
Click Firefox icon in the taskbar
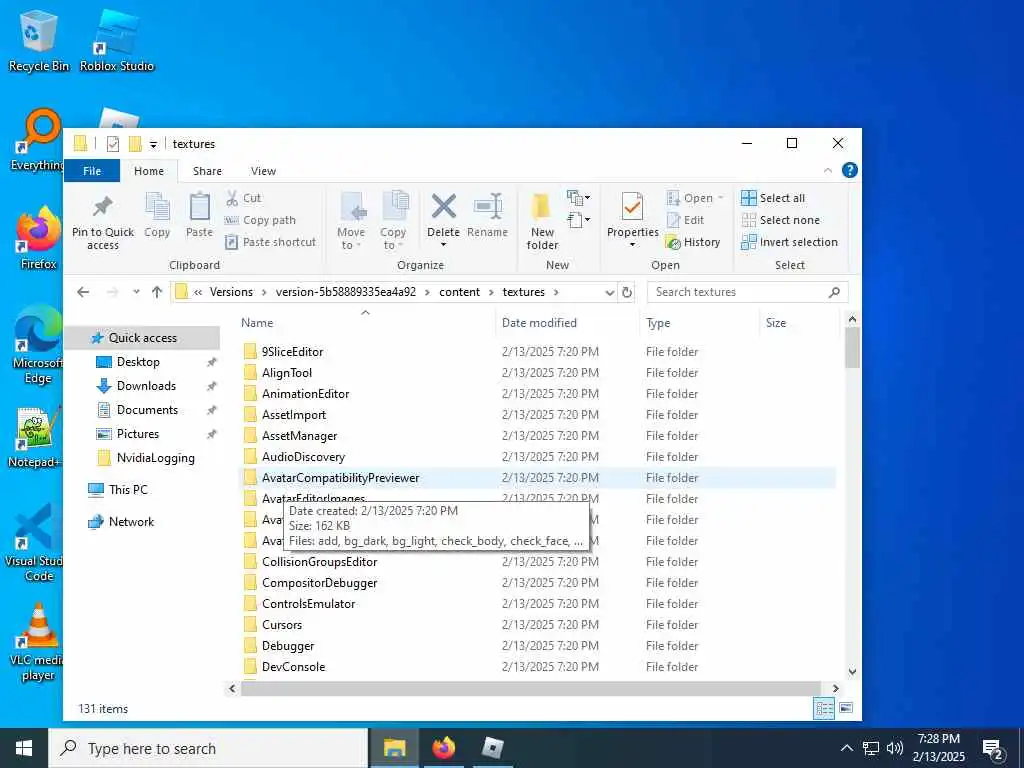[x=443, y=748]
